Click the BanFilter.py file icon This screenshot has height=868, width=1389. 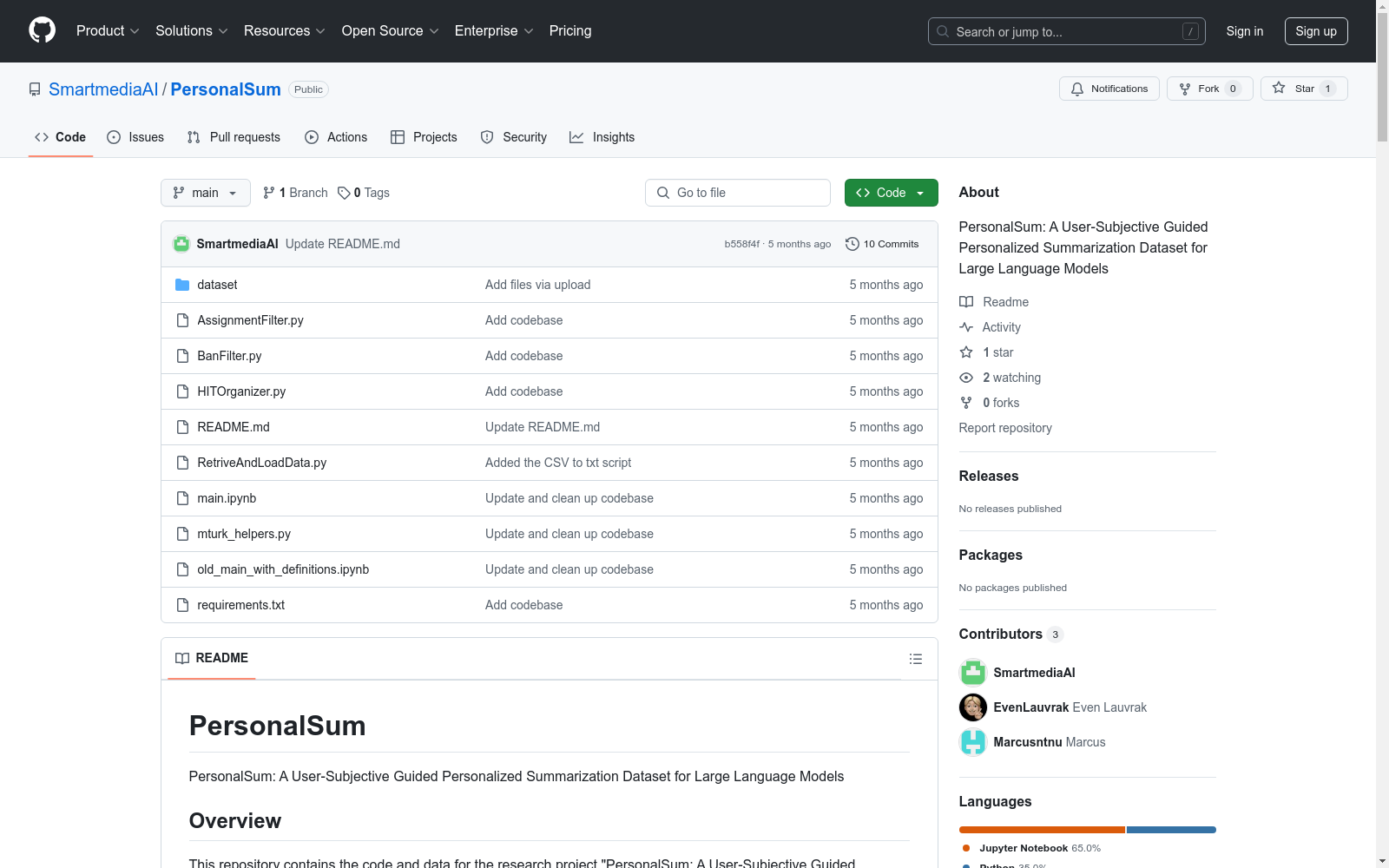coord(182,356)
